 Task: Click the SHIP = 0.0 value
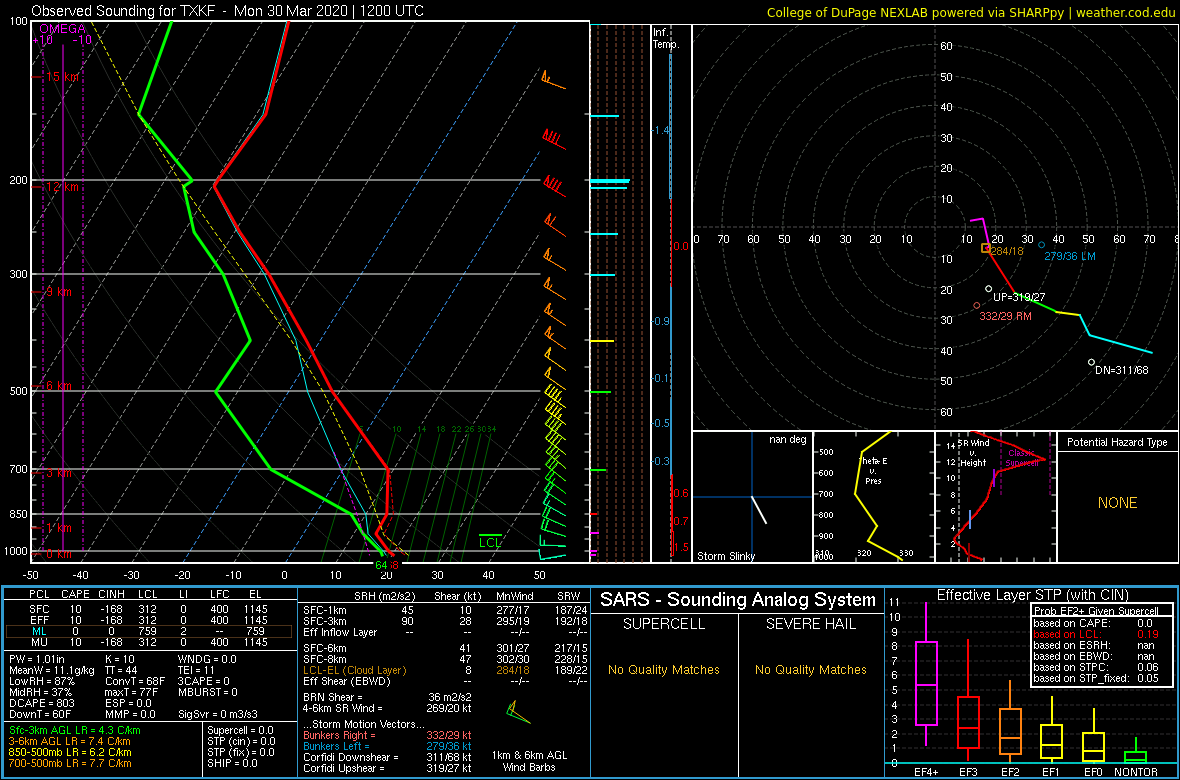[x=234, y=763]
